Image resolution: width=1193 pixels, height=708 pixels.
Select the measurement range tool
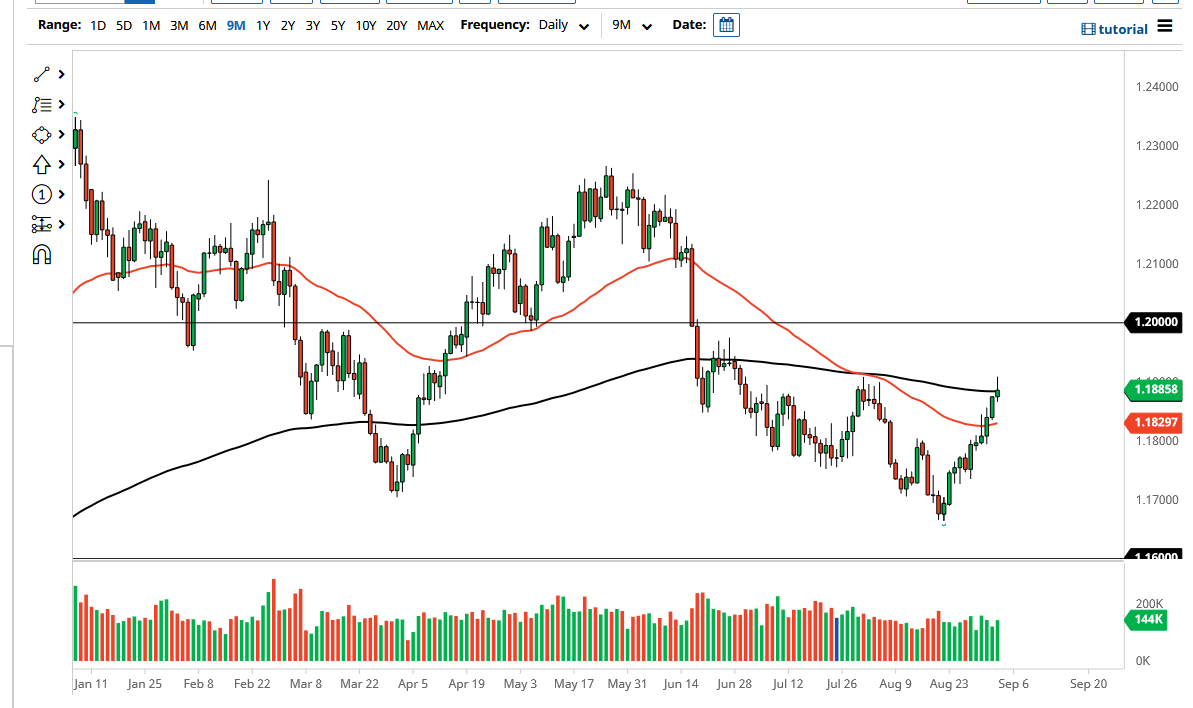41,224
